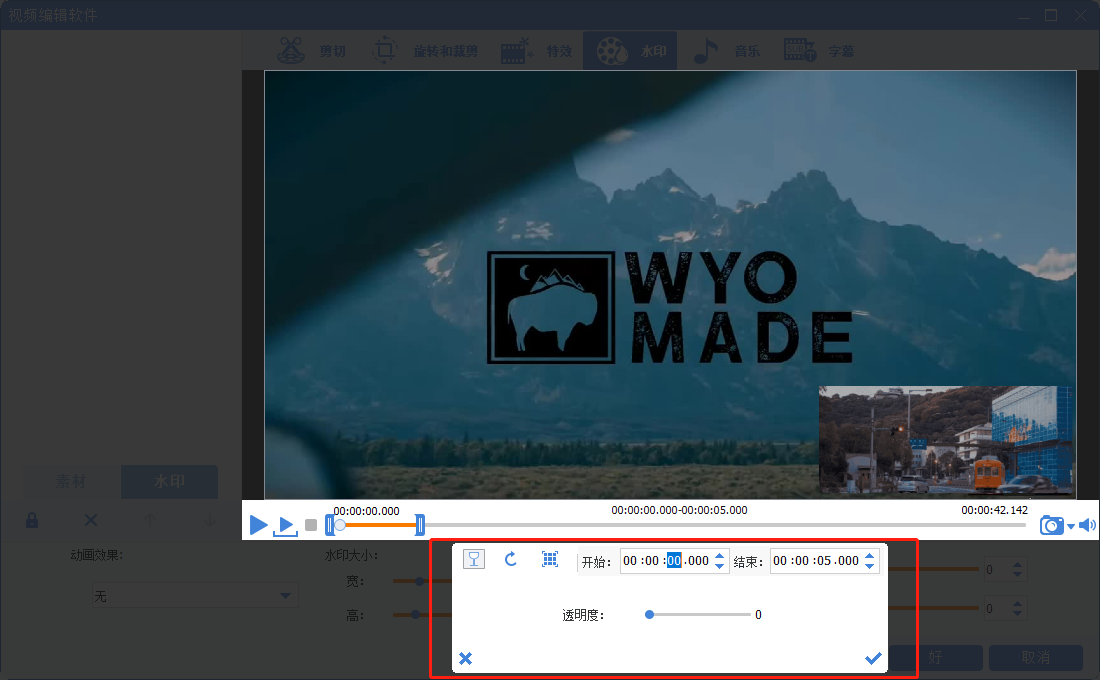Image resolution: width=1100 pixels, height=680 pixels.
Task: Take a snapshot with camera icon
Action: 1052,525
